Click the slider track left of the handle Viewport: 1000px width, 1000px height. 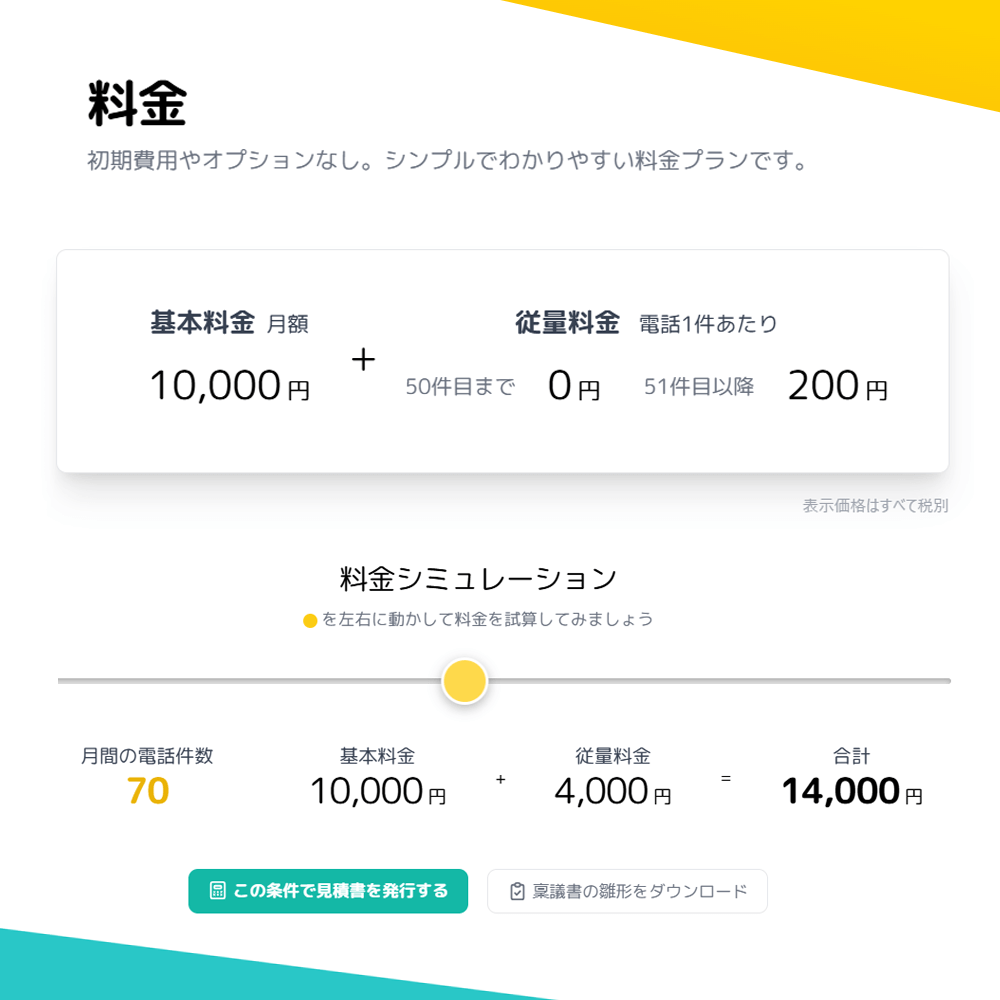coord(250,681)
